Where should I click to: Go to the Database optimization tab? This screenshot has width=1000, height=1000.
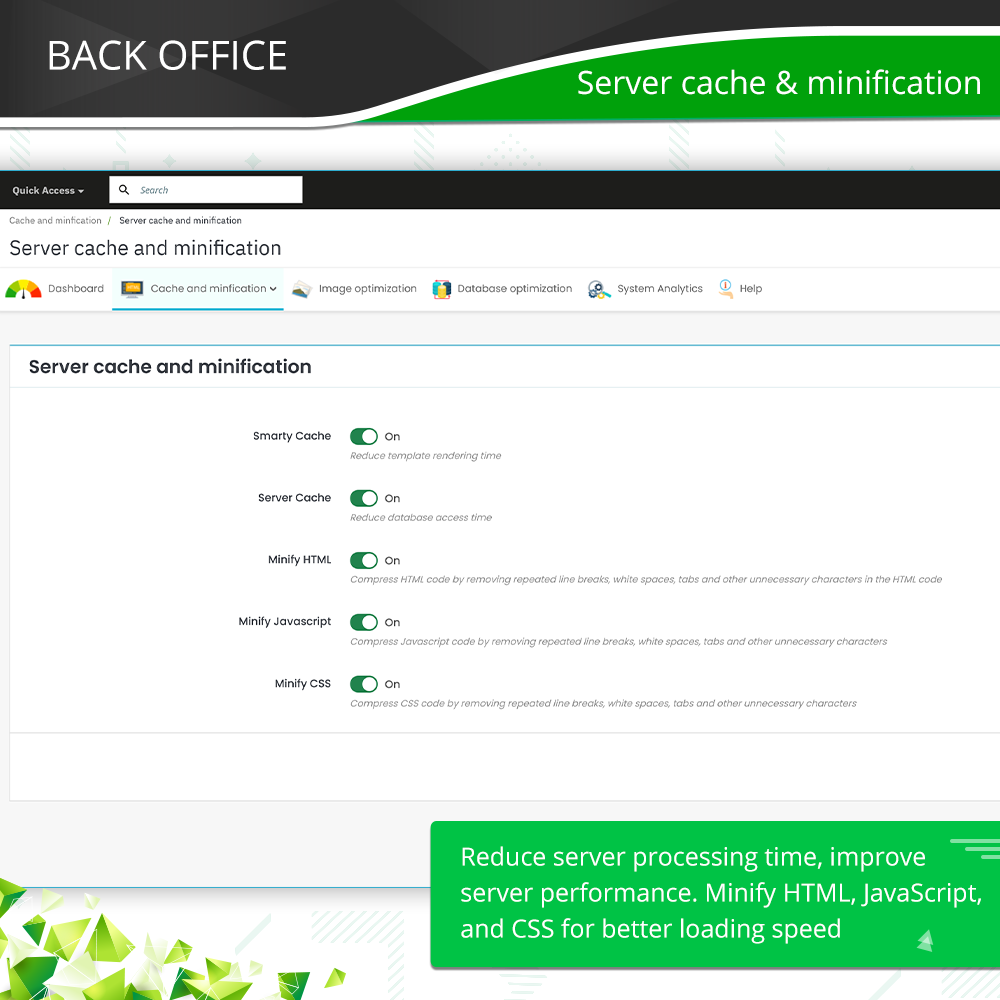[x=514, y=289]
